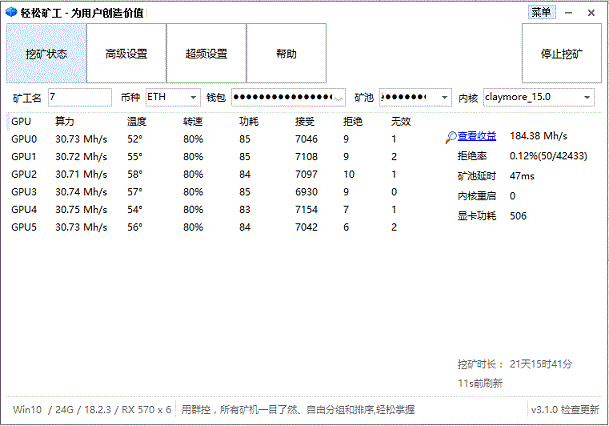
Task: Open the 内核 claymore_15.0 dropdown
Action: click(585, 98)
